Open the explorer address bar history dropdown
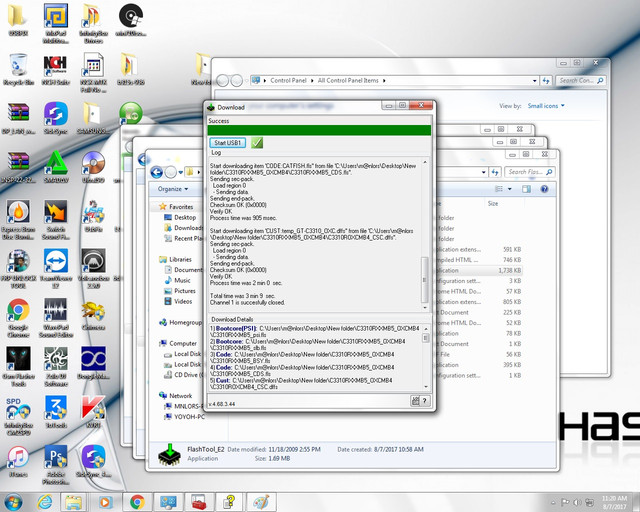The height and width of the screenshot is (512, 640). pyautogui.click(x=484, y=172)
